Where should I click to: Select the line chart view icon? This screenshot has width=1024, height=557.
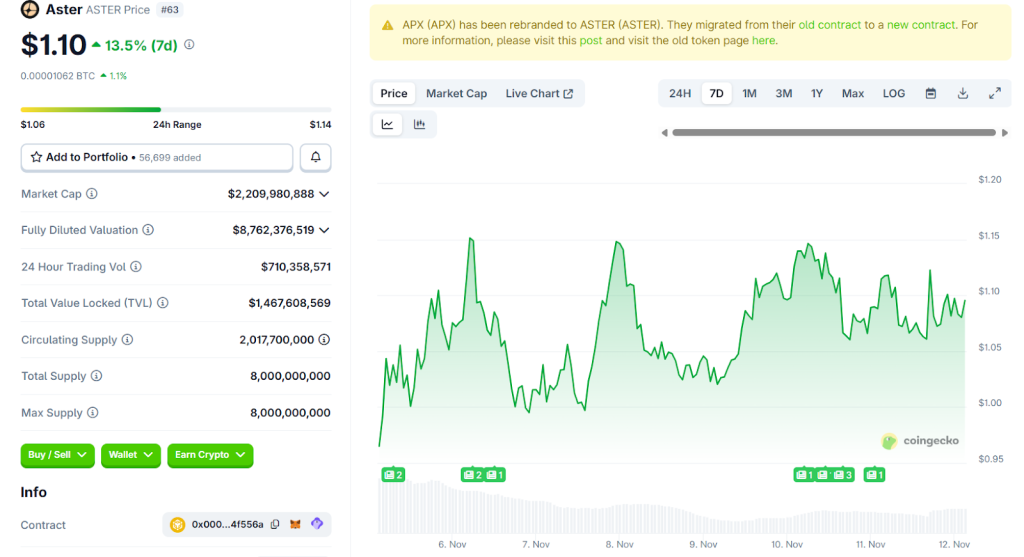(387, 124)
